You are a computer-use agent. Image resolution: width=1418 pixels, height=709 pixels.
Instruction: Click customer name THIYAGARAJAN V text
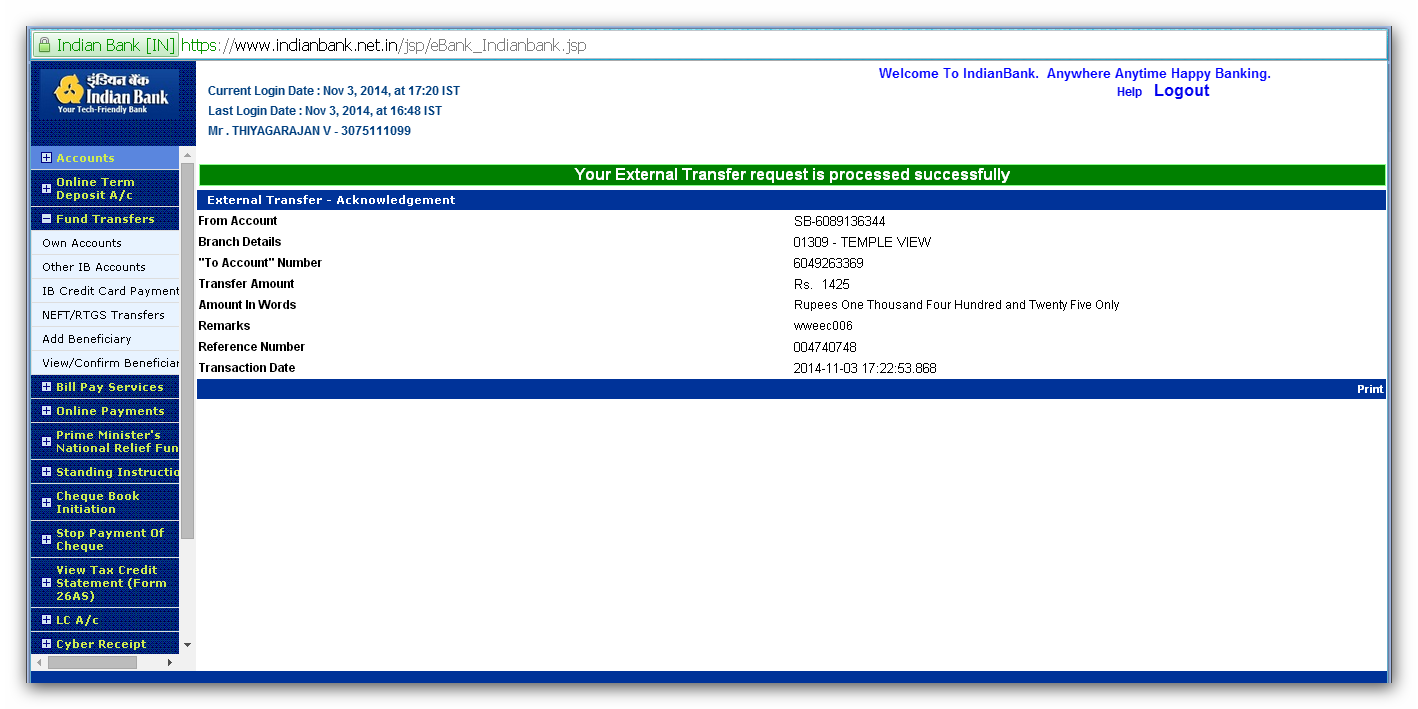[309, 131]
